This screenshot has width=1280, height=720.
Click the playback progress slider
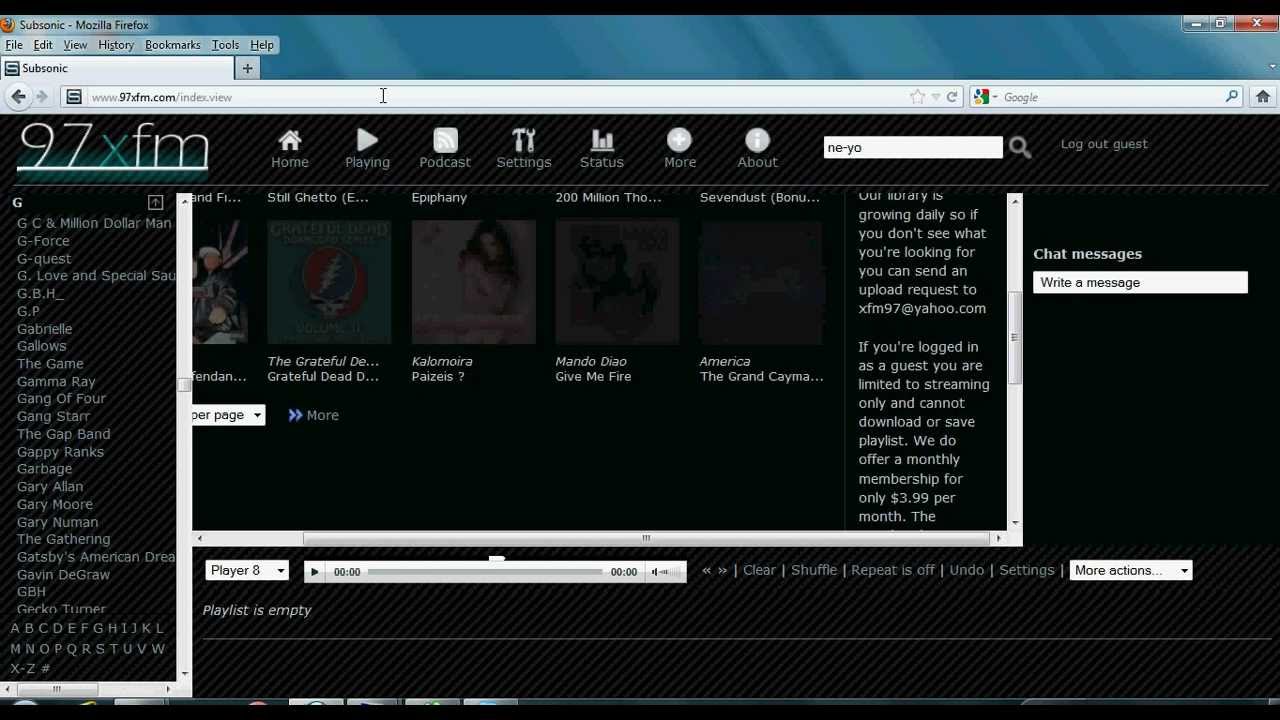click(486, 572)
